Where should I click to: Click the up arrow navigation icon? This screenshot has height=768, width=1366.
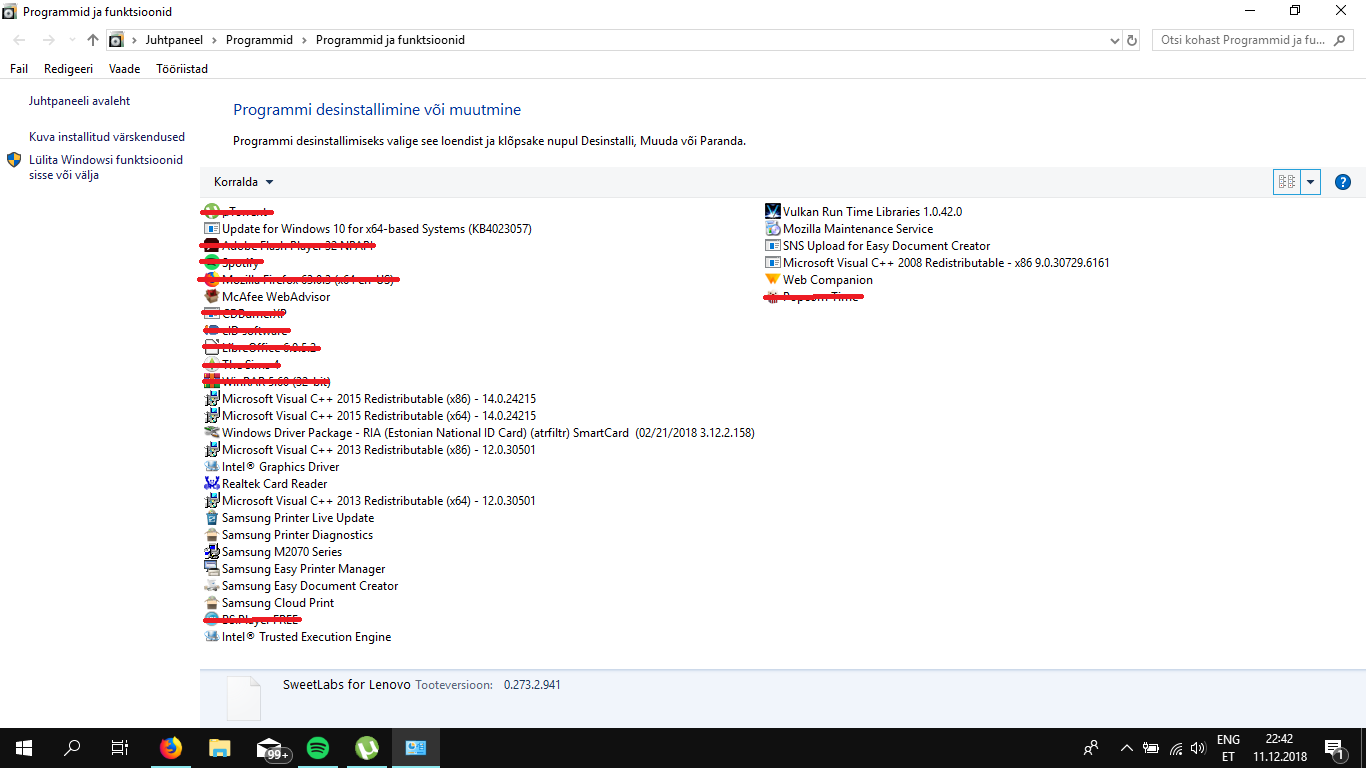pos(93,40)
